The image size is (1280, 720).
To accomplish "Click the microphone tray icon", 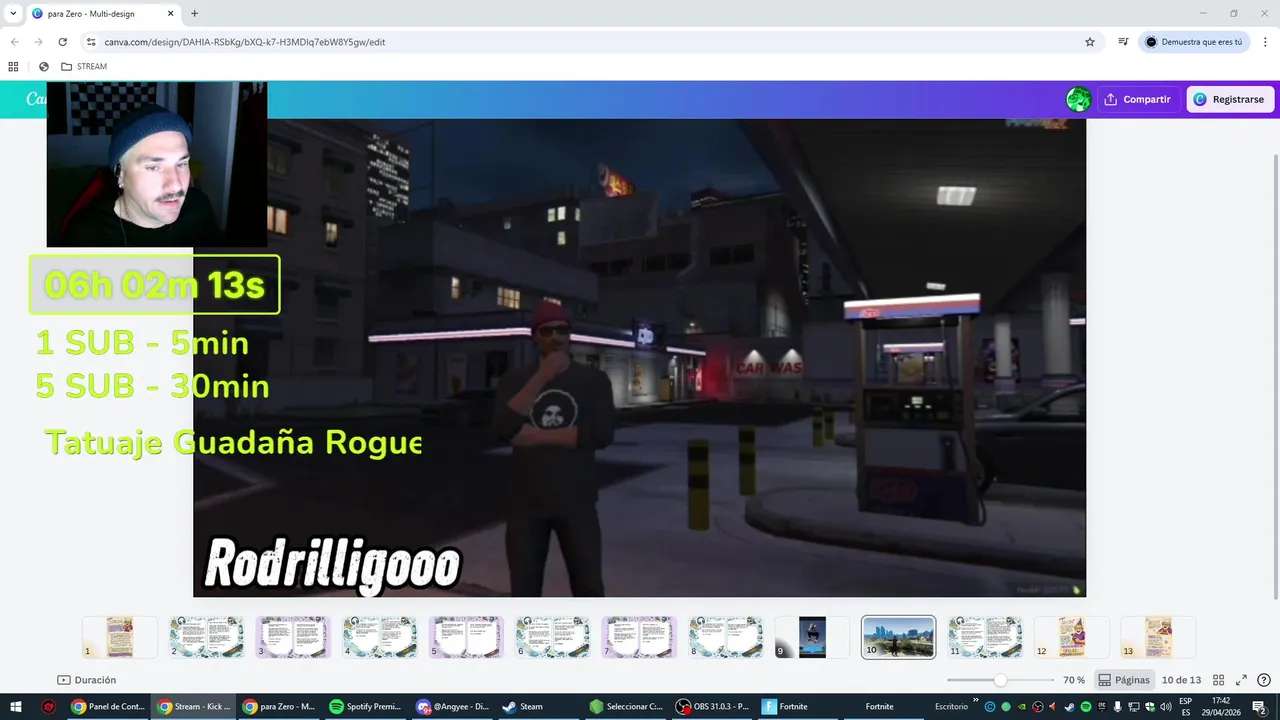I will (1117, 707).
